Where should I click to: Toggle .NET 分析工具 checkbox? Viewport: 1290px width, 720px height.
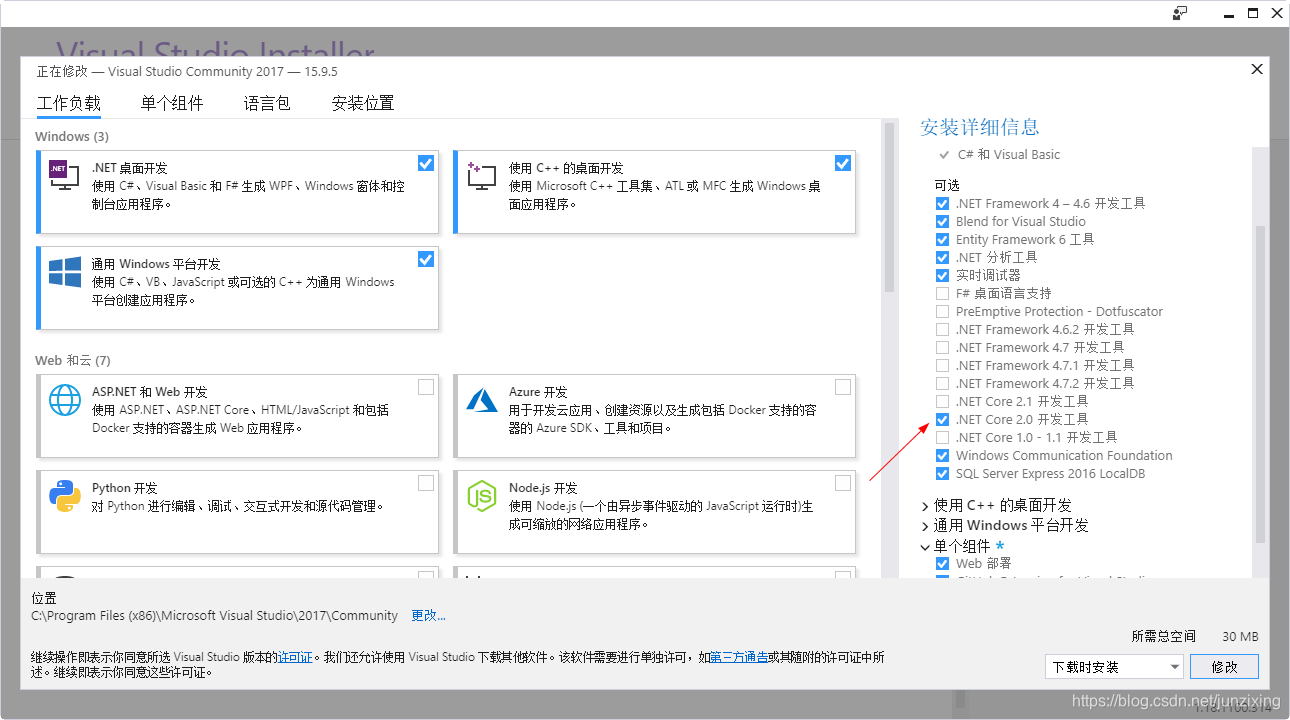pos(942,257)
